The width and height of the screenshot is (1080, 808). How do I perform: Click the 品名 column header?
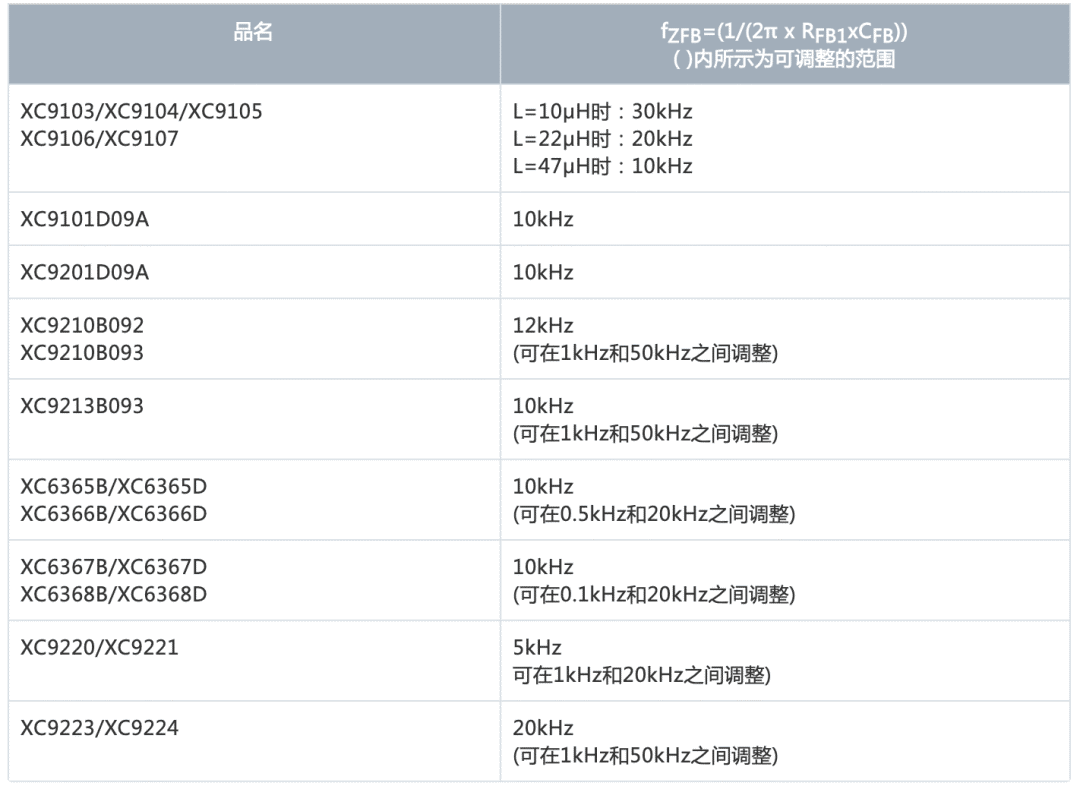click(x=253, y=32)
